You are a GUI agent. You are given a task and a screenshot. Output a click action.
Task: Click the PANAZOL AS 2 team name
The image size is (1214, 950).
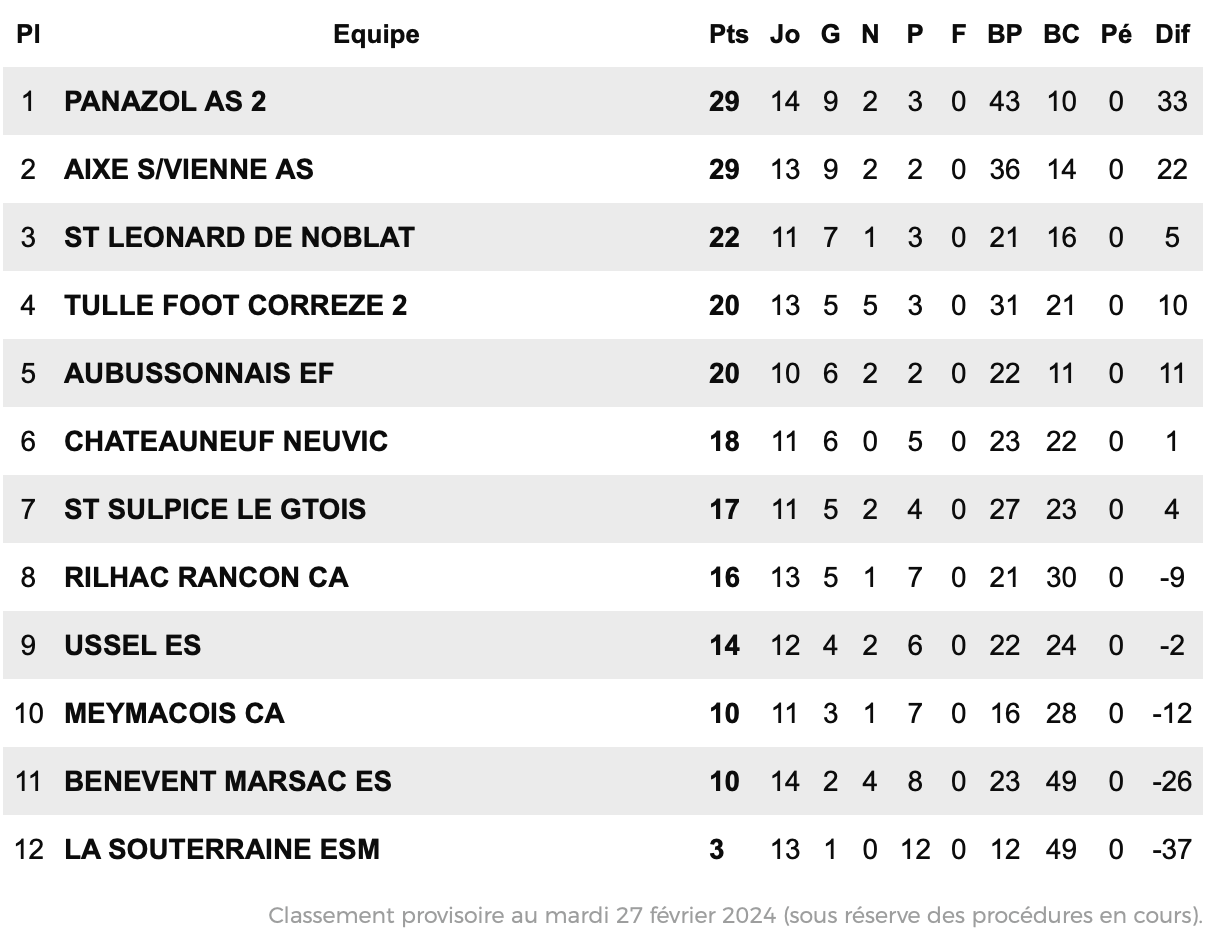[x=165, y=101]
